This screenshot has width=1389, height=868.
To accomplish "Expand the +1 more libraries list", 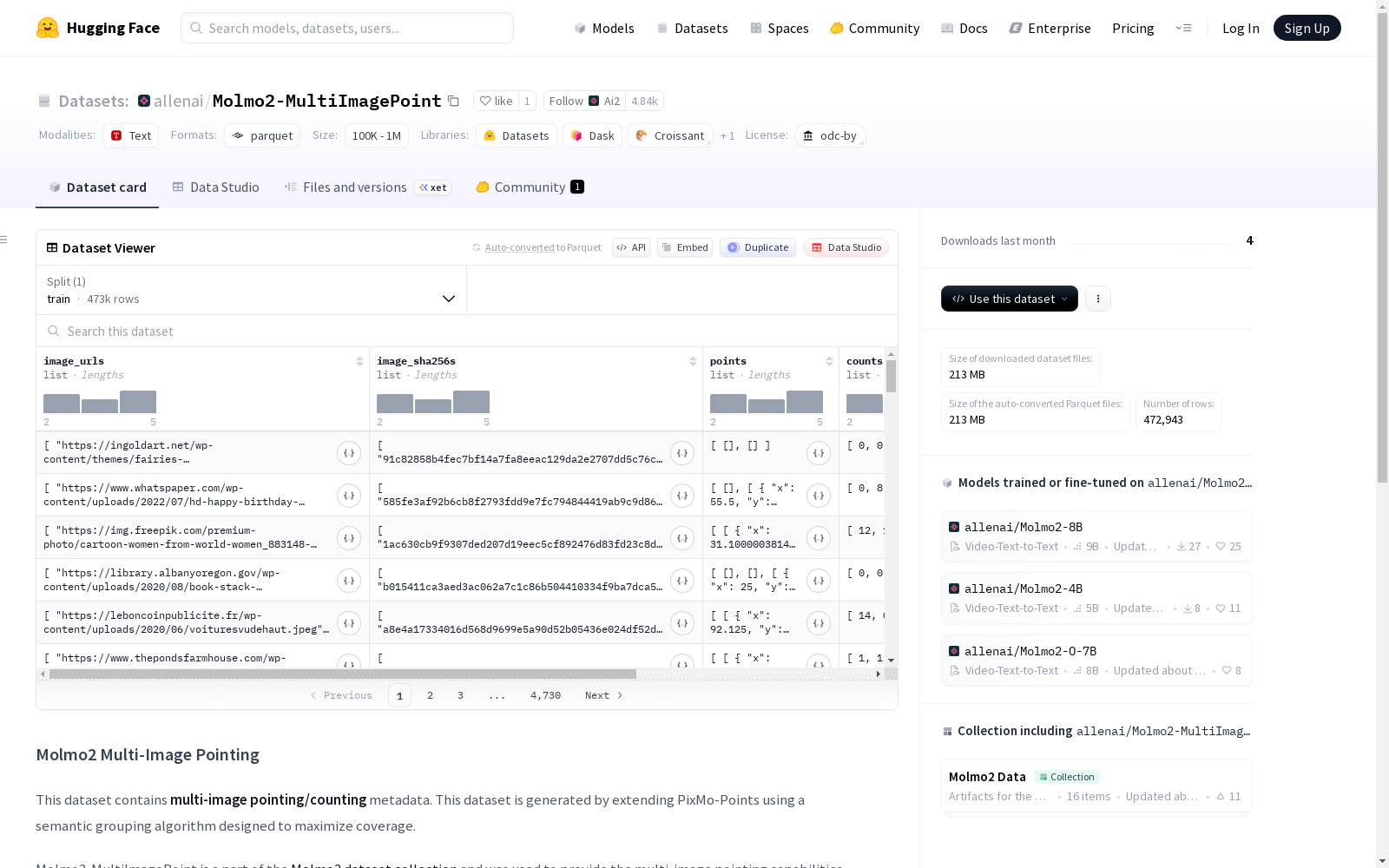I will pyautogui.click(x=727, y=135).
